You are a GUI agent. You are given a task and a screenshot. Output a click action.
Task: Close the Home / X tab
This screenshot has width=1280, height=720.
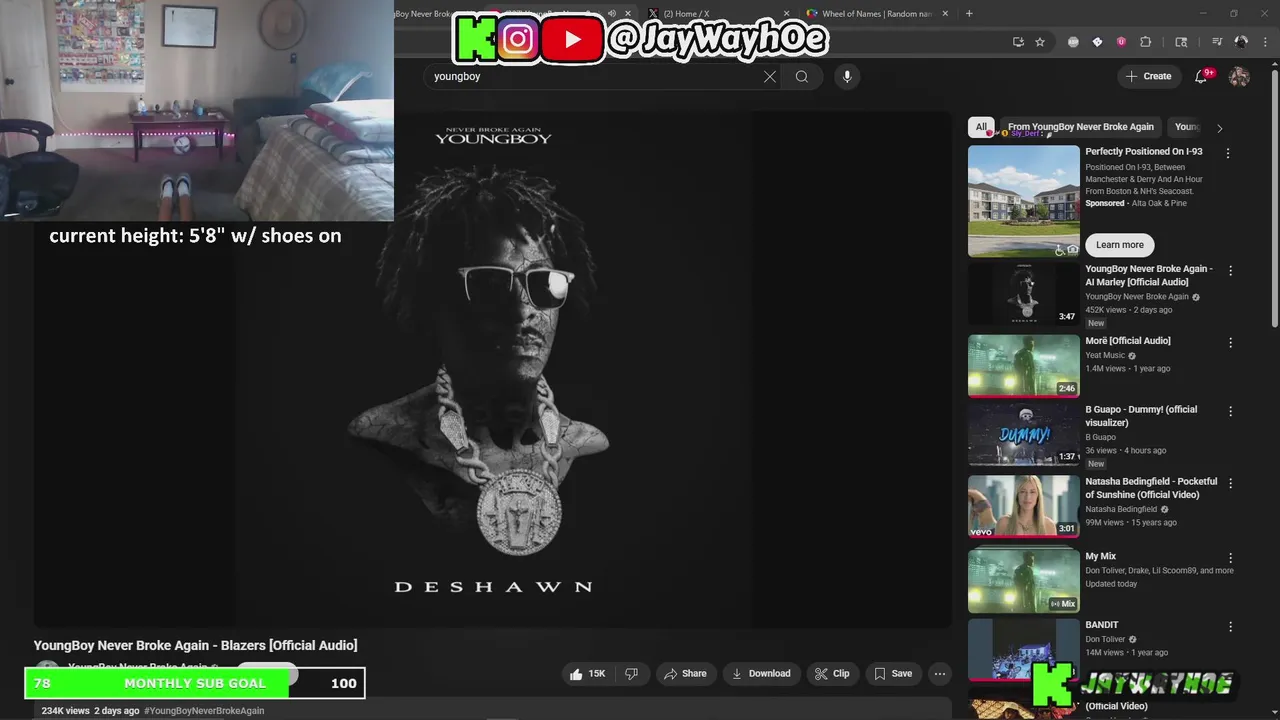tap(786, 14)
